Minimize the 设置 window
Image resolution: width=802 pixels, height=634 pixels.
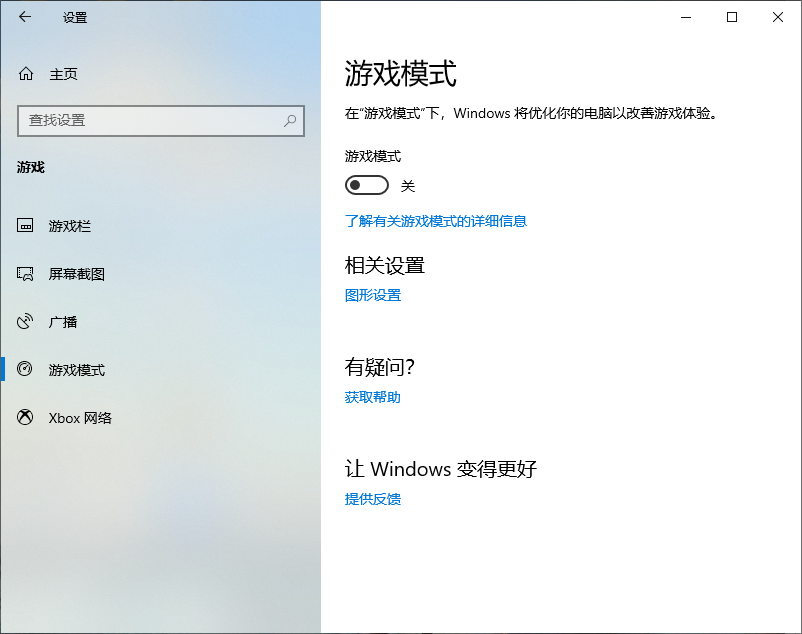pos(686,17)
